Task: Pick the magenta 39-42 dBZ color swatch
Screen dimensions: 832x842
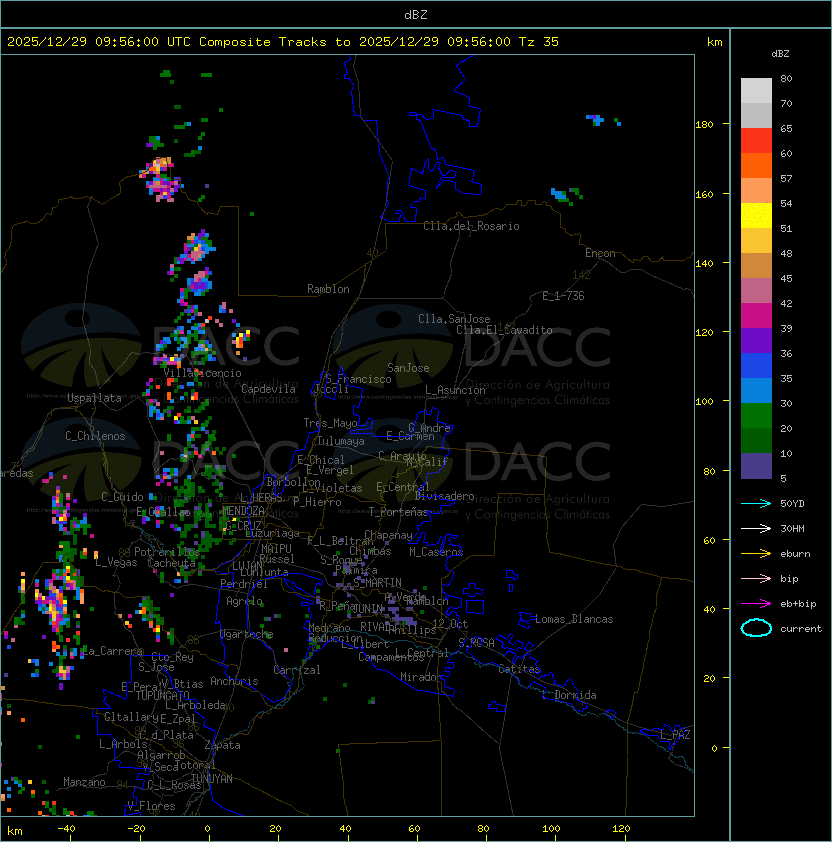Action: 756,316
